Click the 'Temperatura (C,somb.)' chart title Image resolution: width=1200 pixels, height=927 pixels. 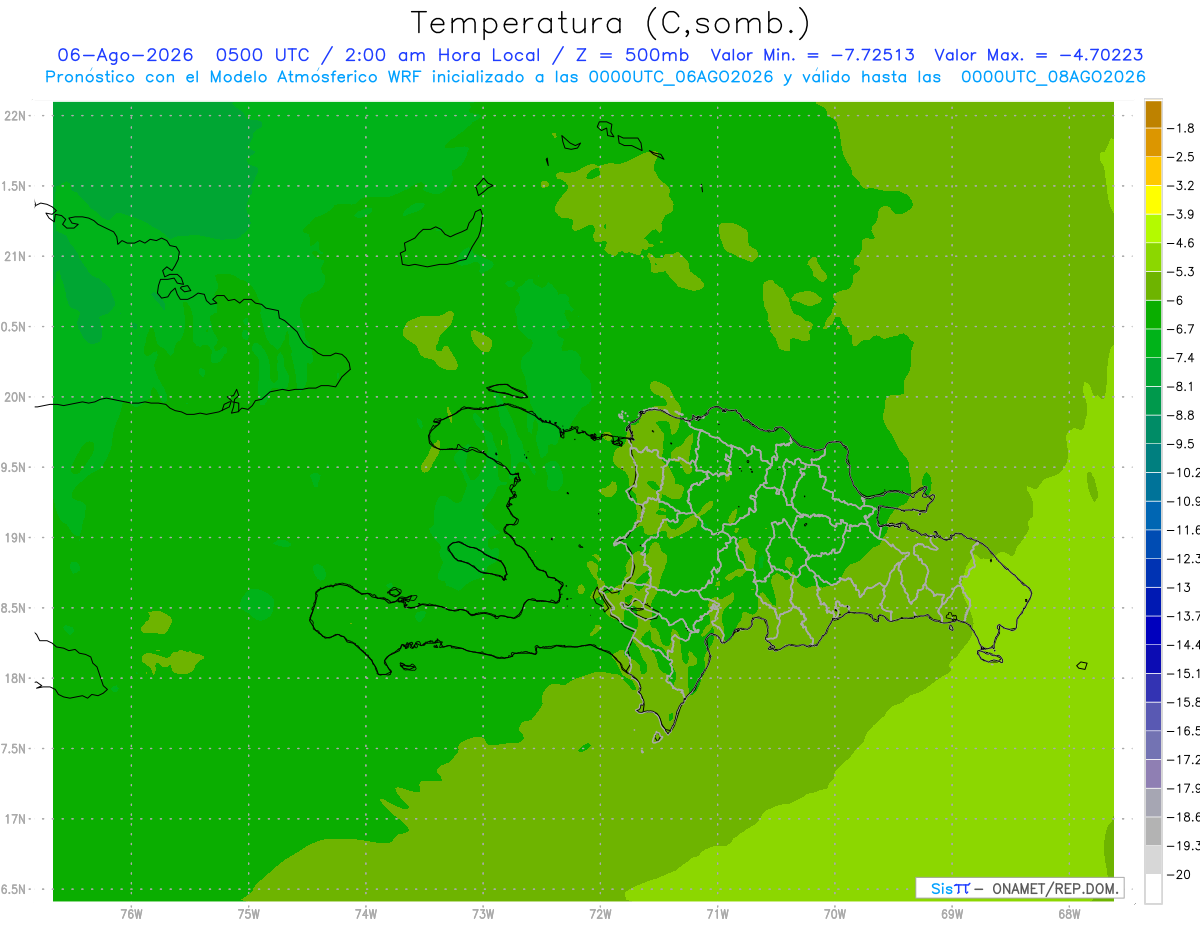[611, 23]
